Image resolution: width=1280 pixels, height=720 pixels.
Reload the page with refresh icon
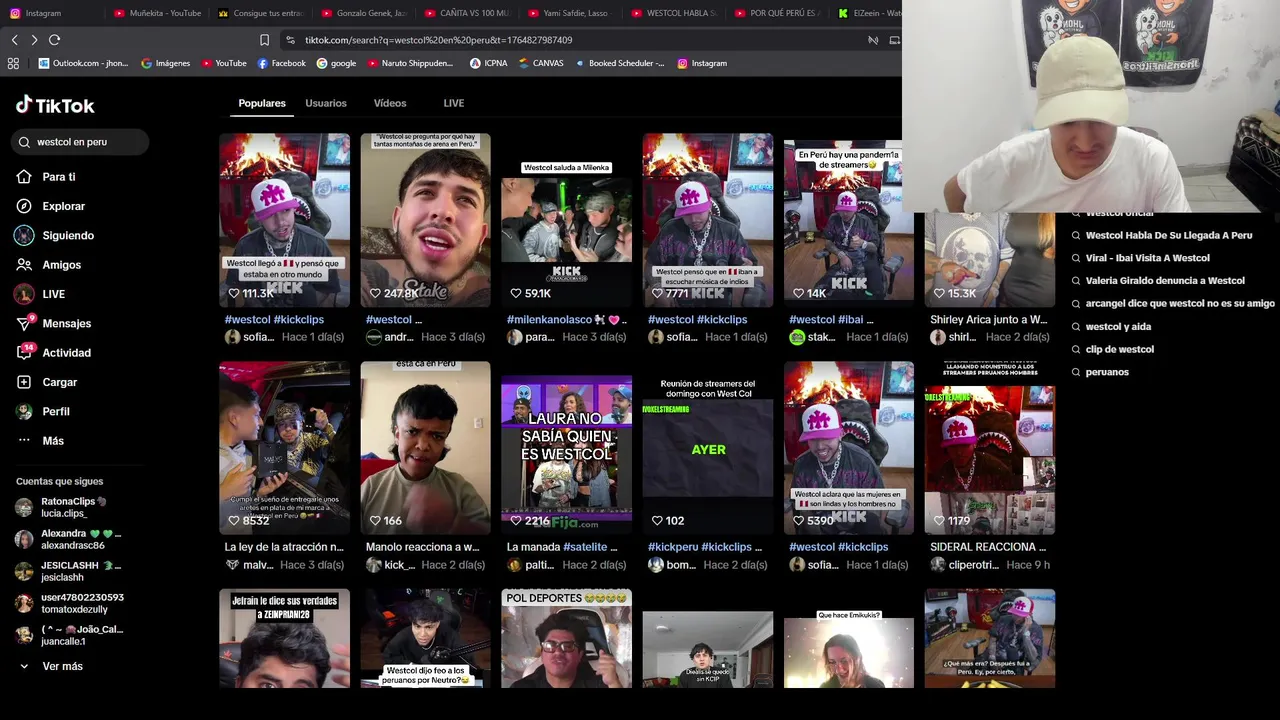click(54, 40)
